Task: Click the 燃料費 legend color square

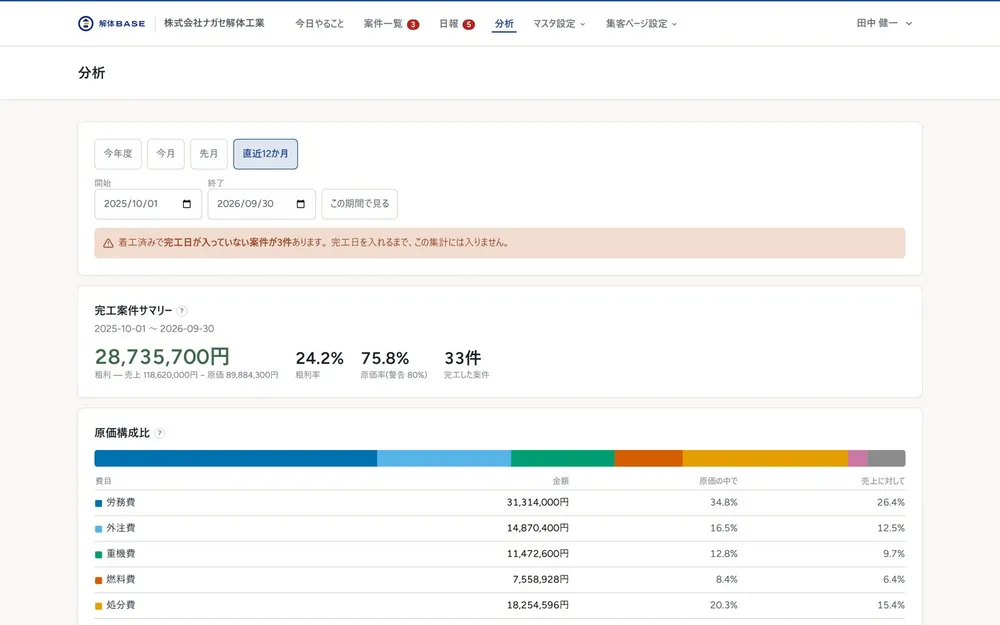Action: (99, 580)
